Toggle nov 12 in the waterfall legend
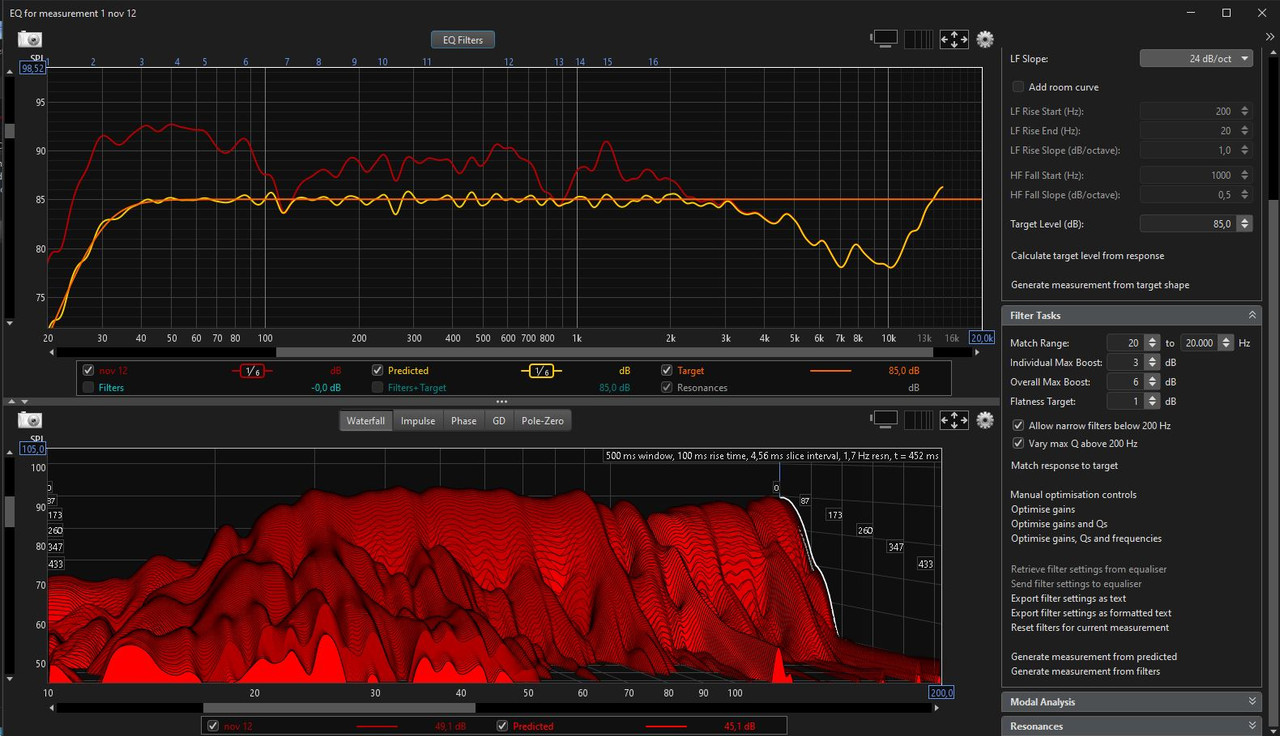Image resolution: width=1280 pixels, height=736 pixels. coord(211,726)
